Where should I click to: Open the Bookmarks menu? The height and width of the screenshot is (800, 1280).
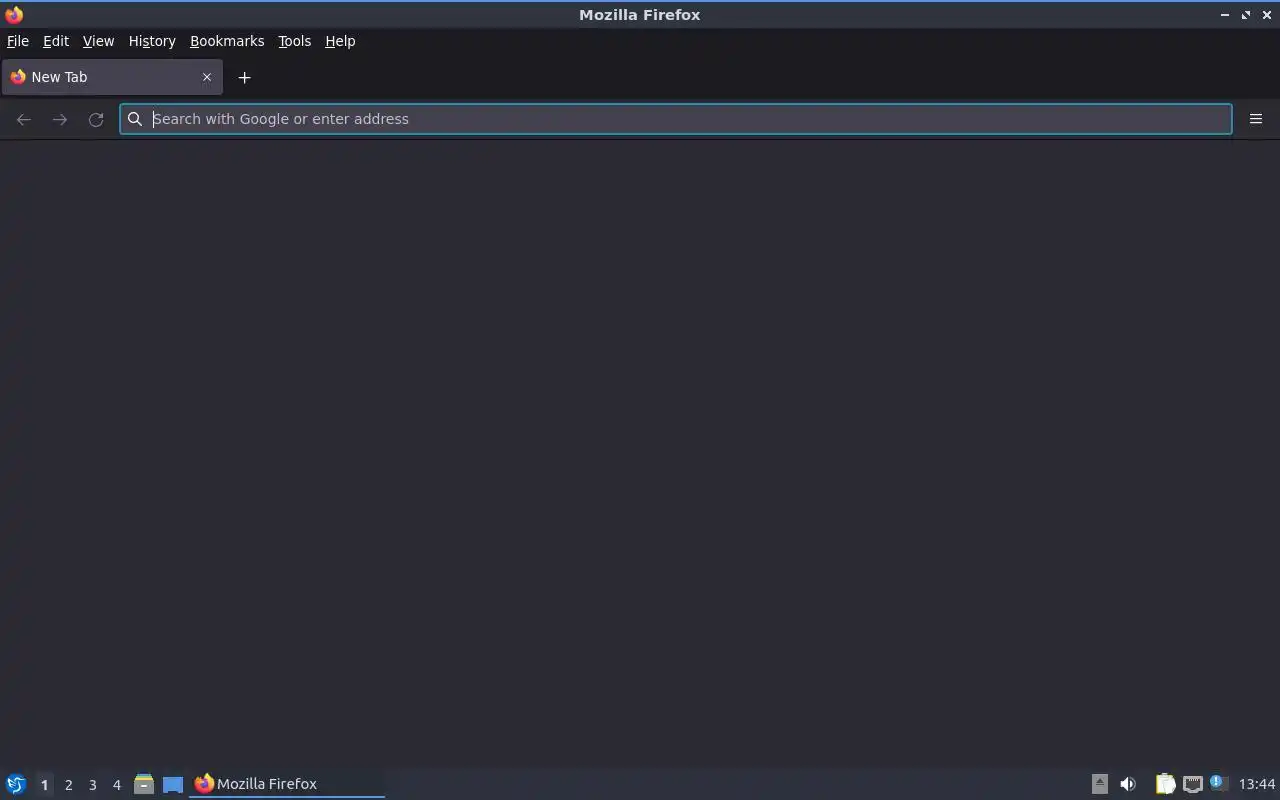(227, 41)
